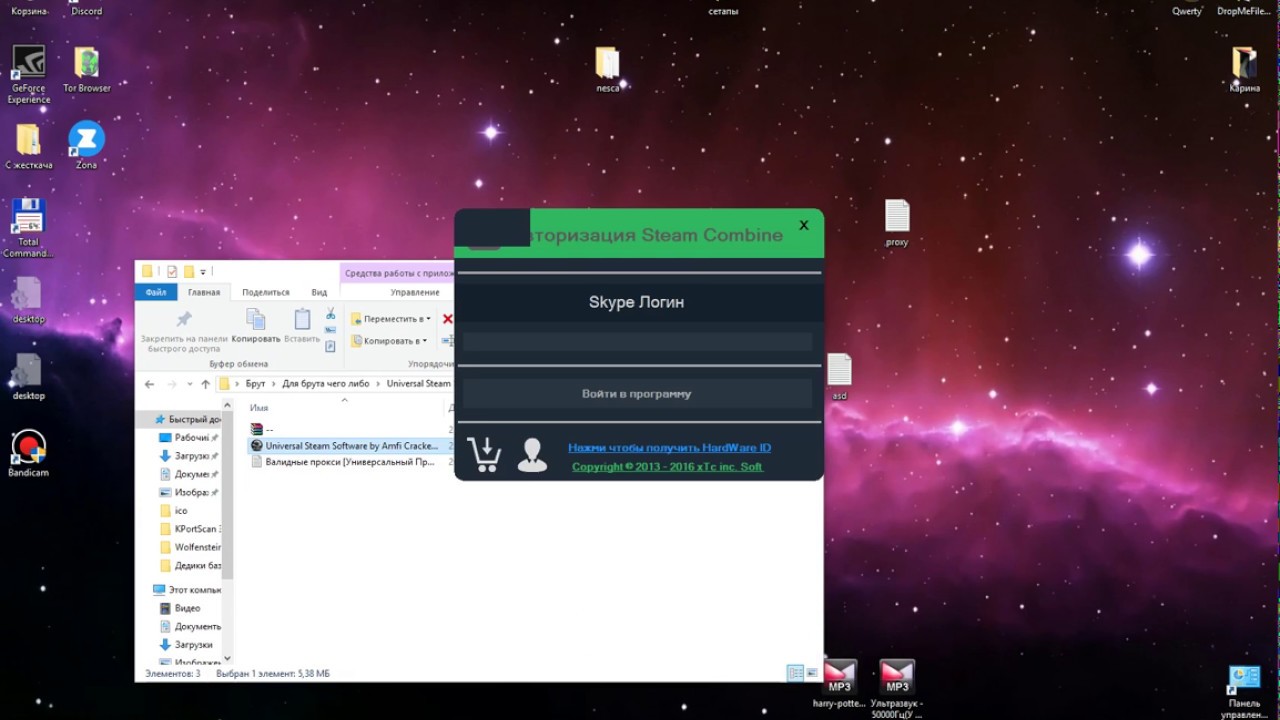The image size is (1280, 720).
Task: Switch to the Вид ribbon tab
Action: point(319,292)
